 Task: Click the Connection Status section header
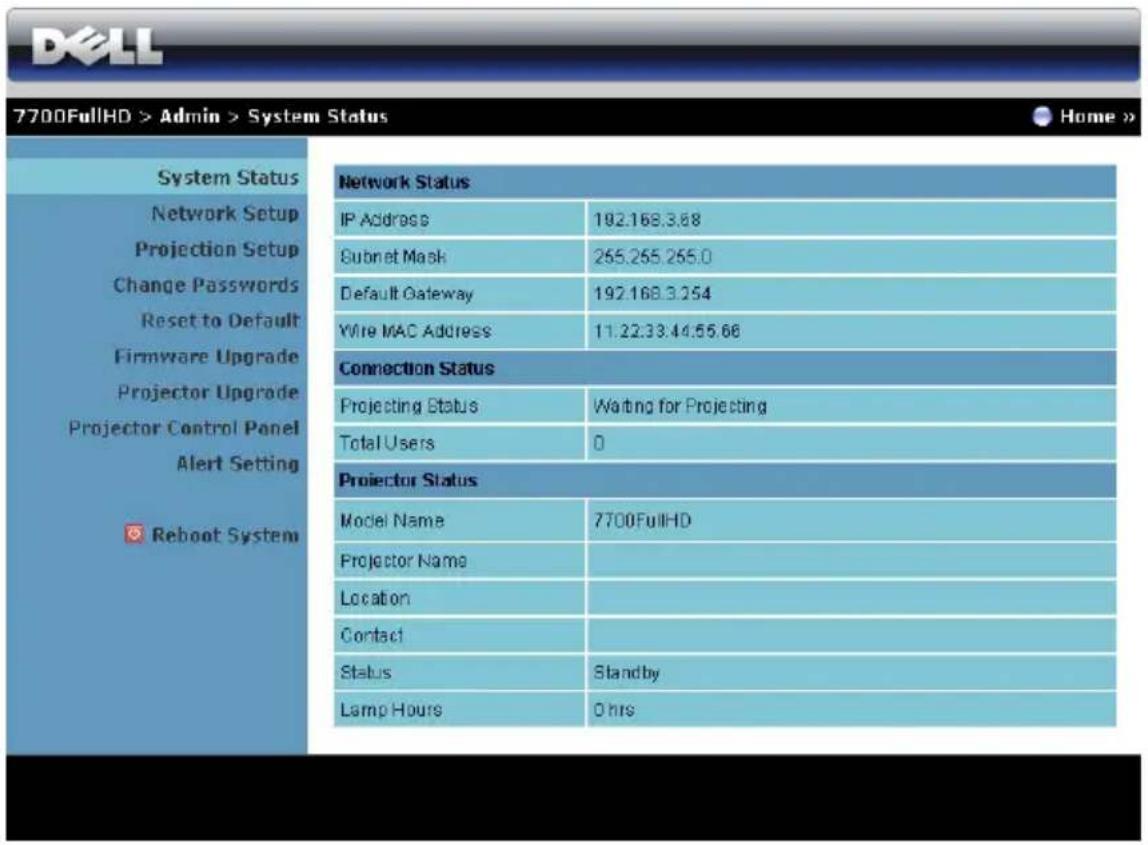click(416, 368)
